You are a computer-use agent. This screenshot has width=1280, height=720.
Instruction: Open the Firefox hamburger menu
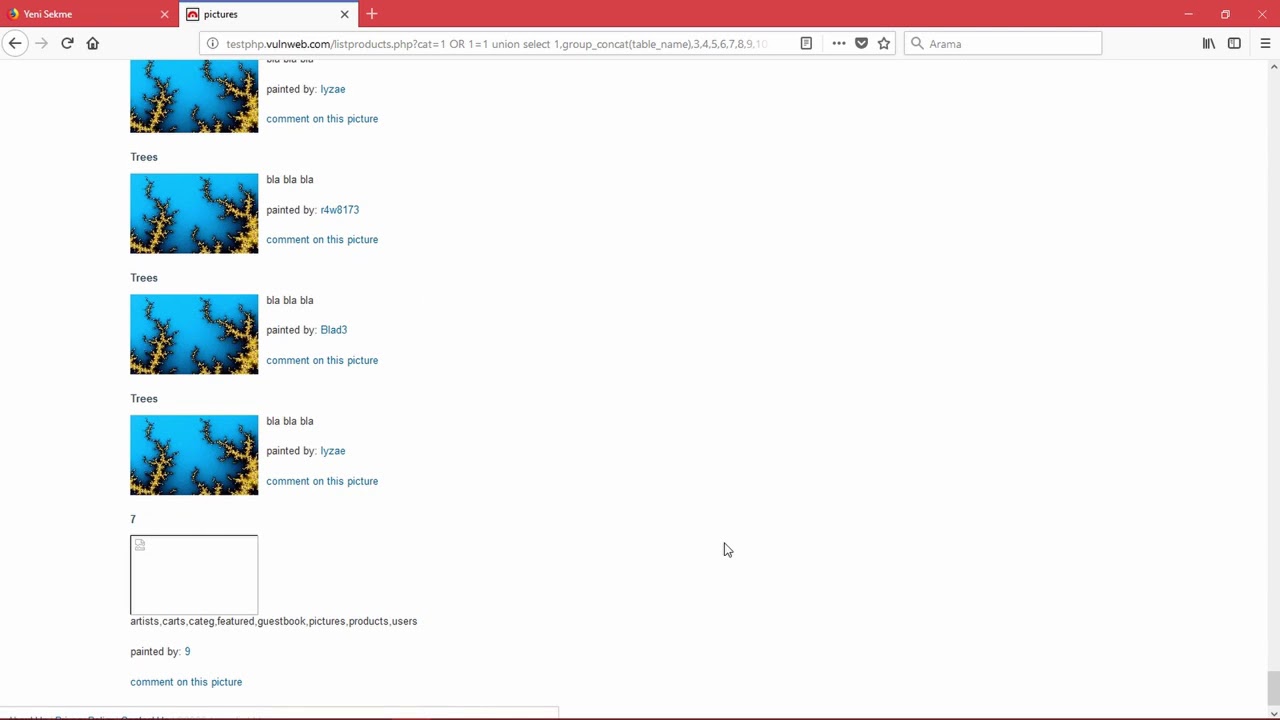1265,44
